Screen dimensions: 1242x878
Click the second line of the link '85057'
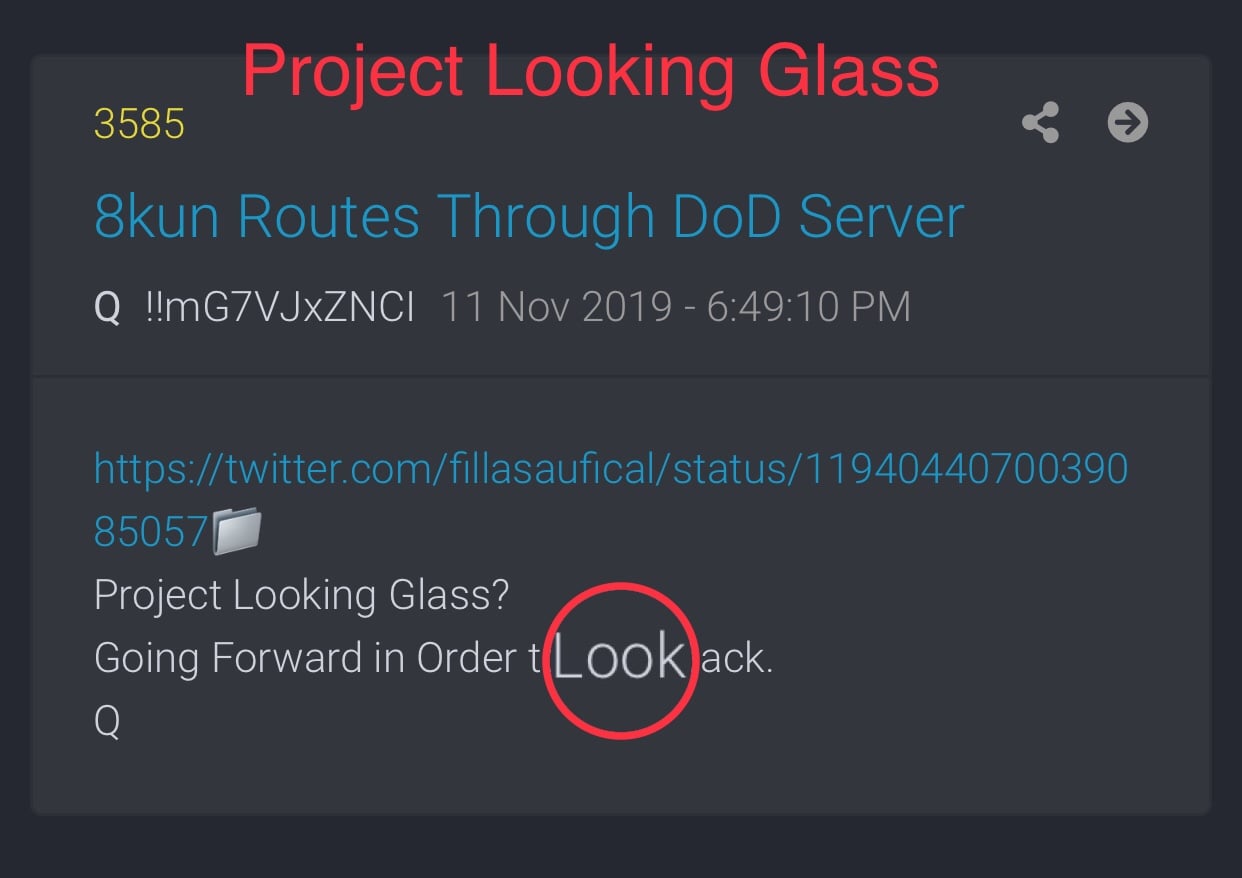[x=150, y=532]
